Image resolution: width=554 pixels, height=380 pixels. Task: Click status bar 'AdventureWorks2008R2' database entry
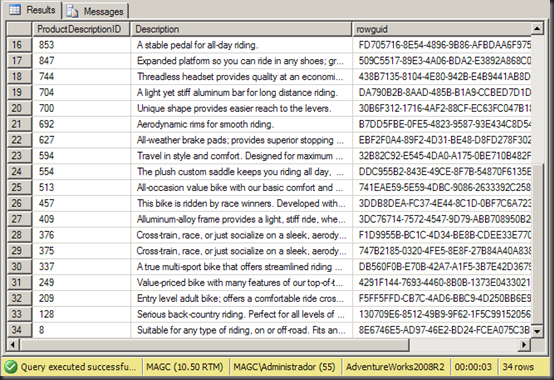tap(395, 367)
